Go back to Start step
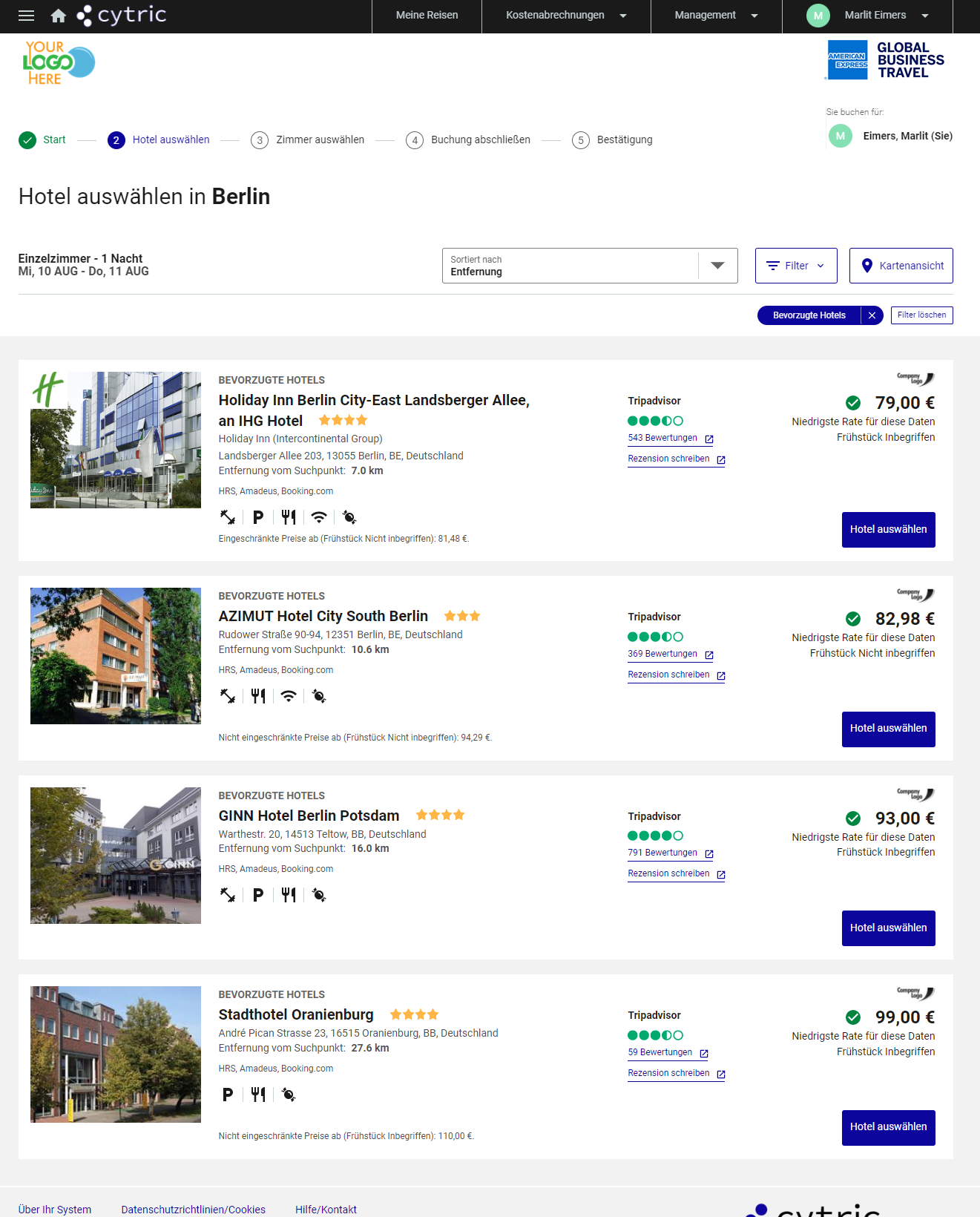This screenshot has width=980, height=1217. click(x=42, y=140)
